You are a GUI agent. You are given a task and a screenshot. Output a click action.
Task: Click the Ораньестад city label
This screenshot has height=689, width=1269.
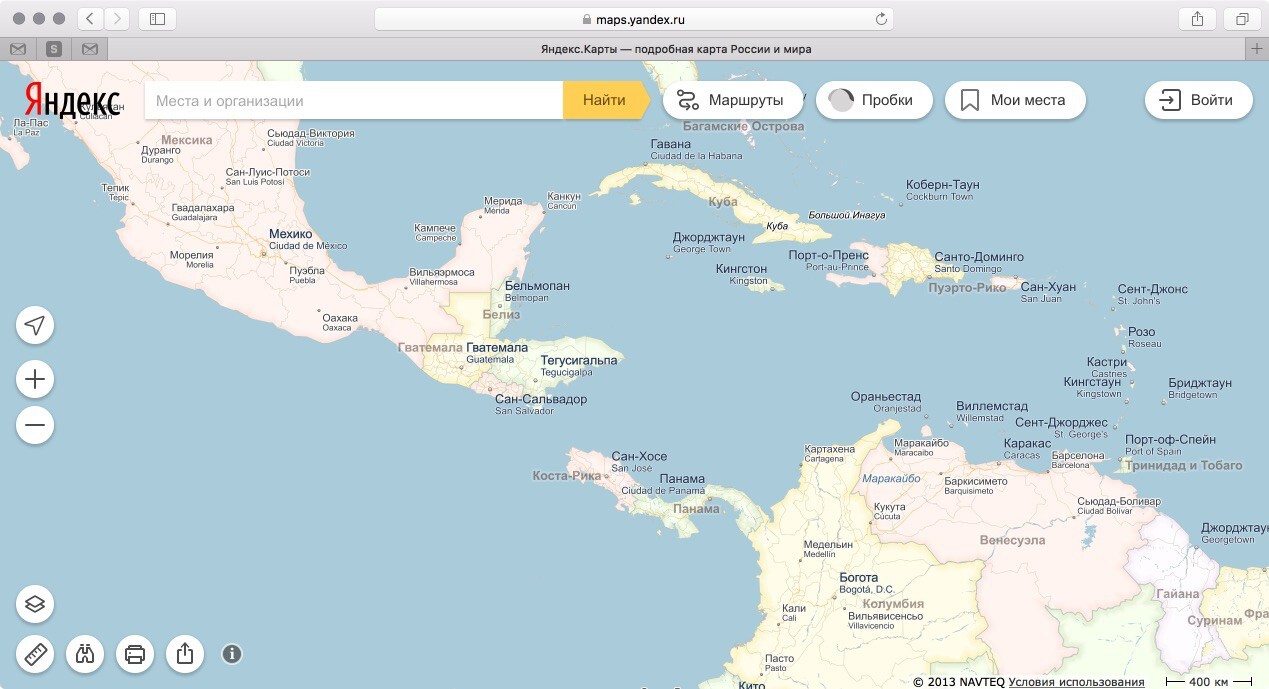click(886, 397)
